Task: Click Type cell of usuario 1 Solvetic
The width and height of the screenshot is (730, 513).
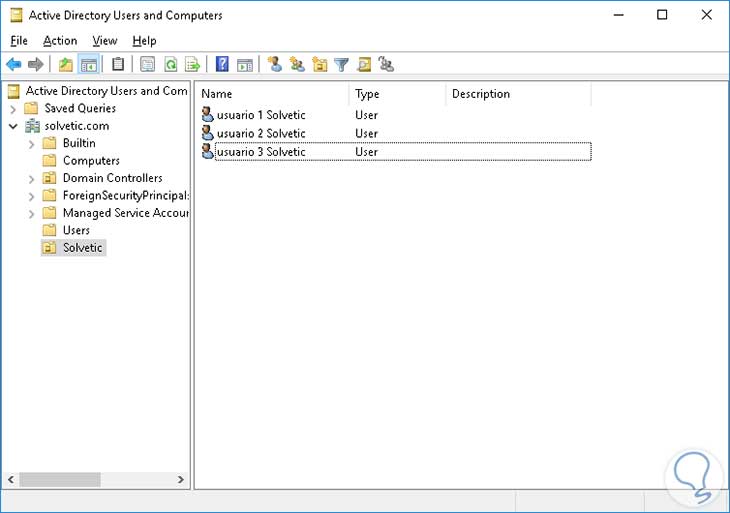Action: pos(366,115)
